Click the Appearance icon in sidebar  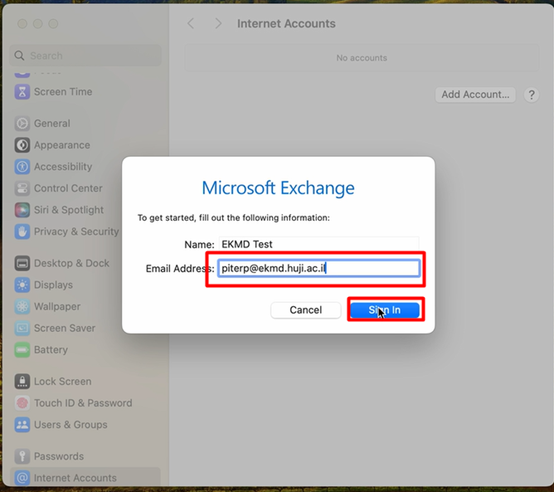click(x=22, y=145)
